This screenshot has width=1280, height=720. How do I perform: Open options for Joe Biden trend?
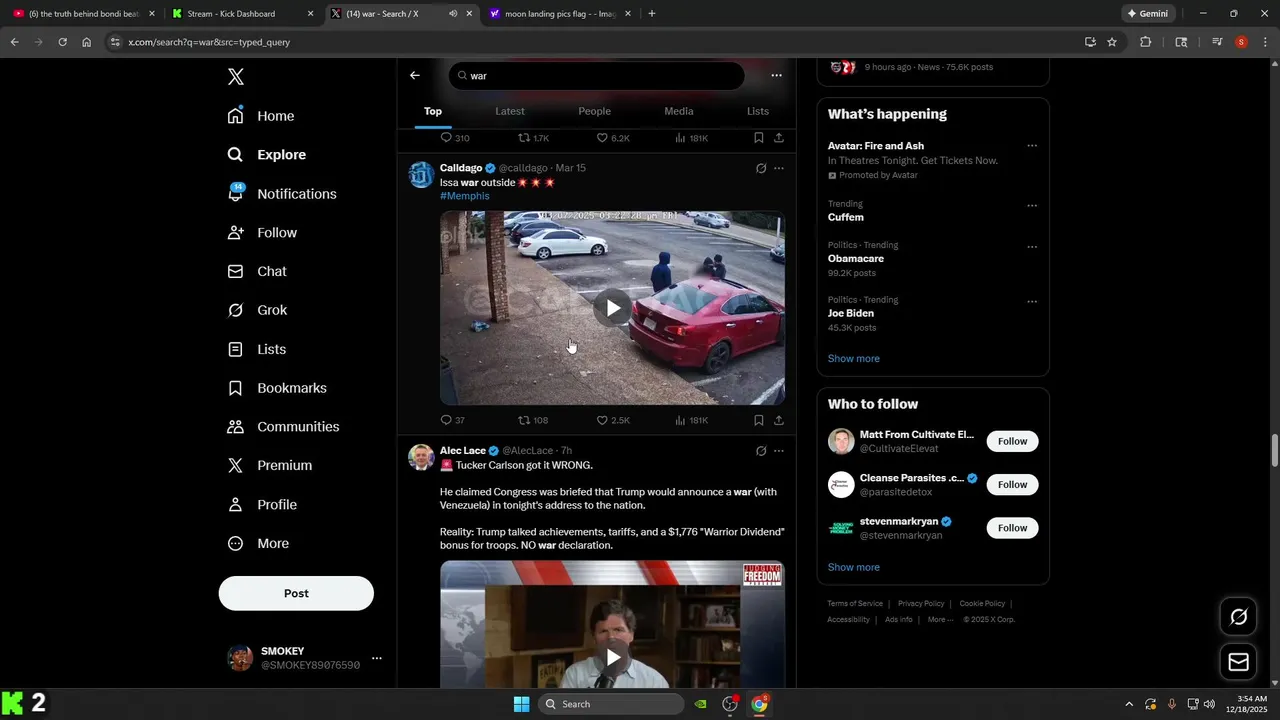[1032, 302]
